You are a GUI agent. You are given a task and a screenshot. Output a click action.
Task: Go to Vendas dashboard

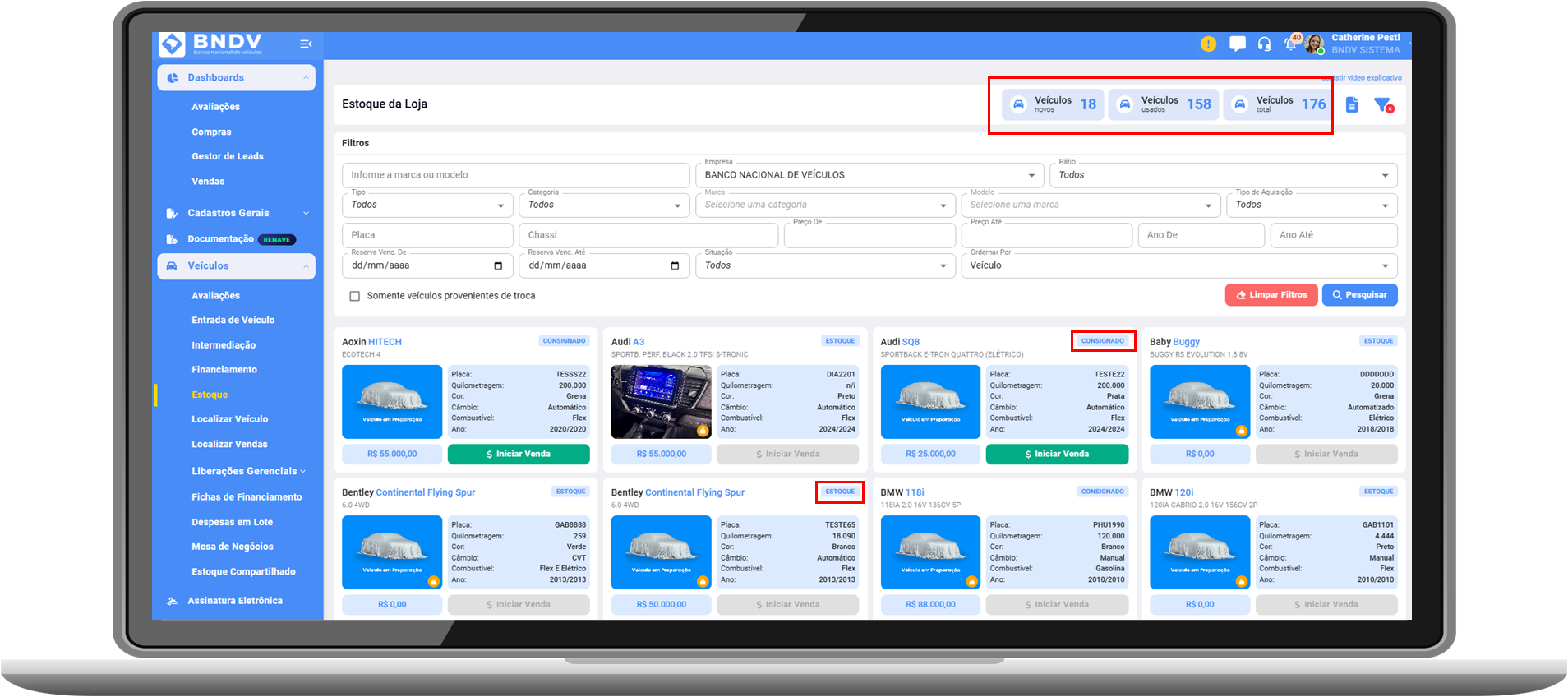coord(208,182)
